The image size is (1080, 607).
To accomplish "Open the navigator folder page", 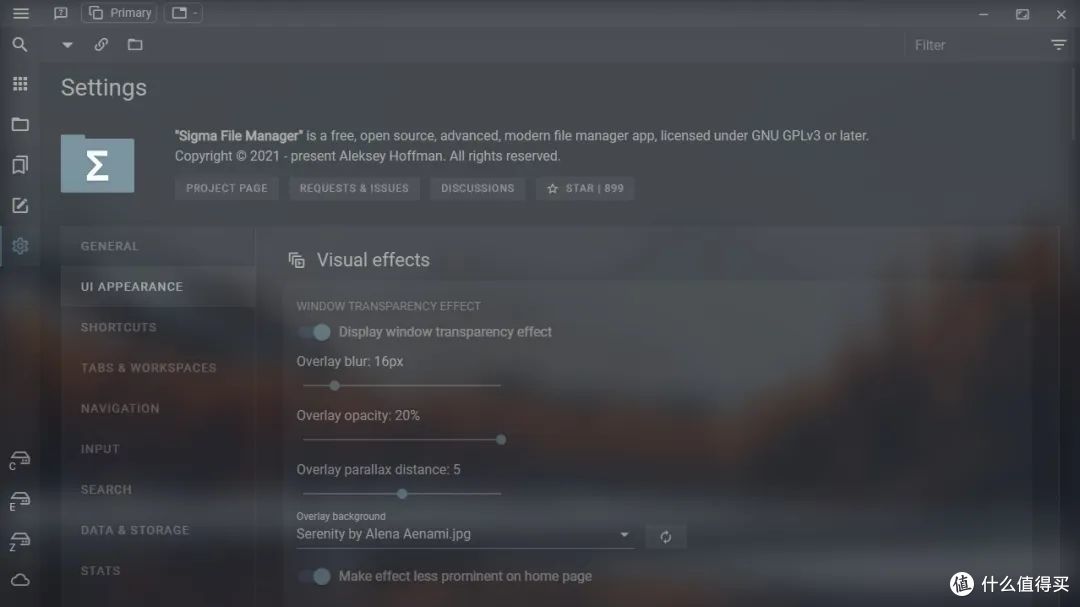I will 20,125.
